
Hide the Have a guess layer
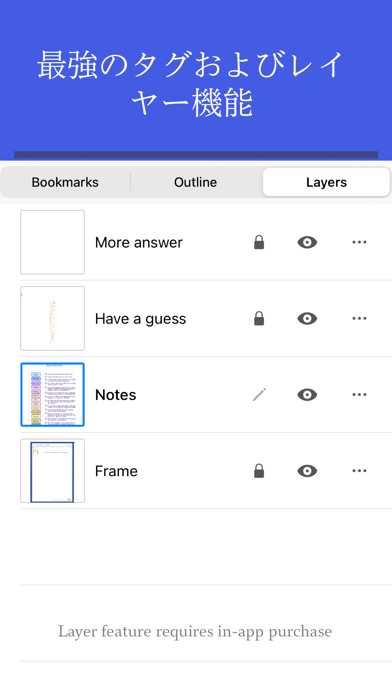(307, 319)
